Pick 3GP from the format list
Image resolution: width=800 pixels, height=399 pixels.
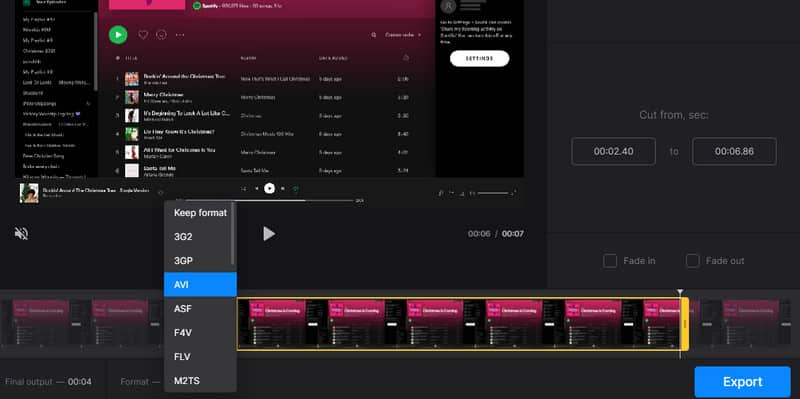click(200, 261)
